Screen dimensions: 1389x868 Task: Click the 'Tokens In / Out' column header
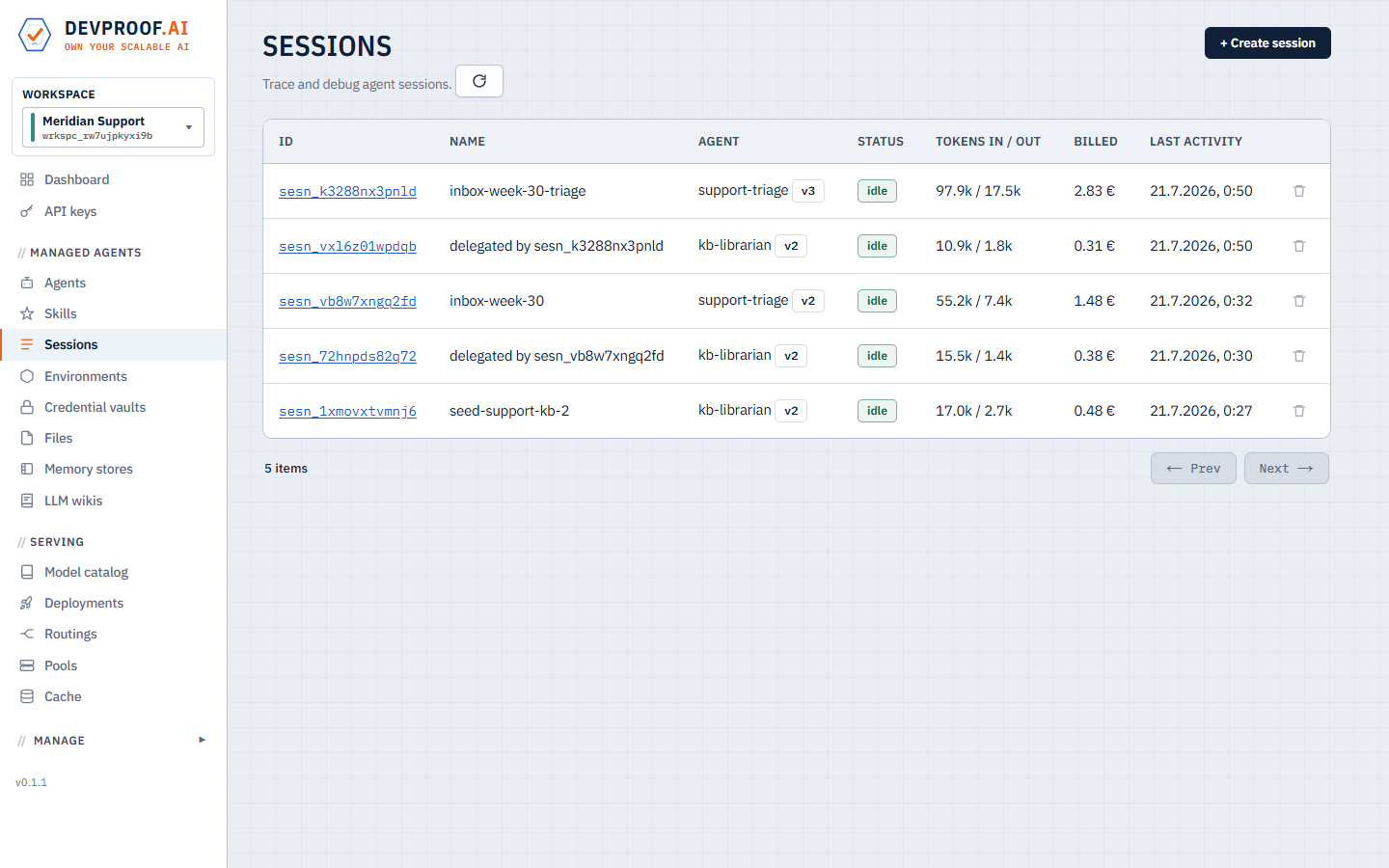click(x=988, y=141)
